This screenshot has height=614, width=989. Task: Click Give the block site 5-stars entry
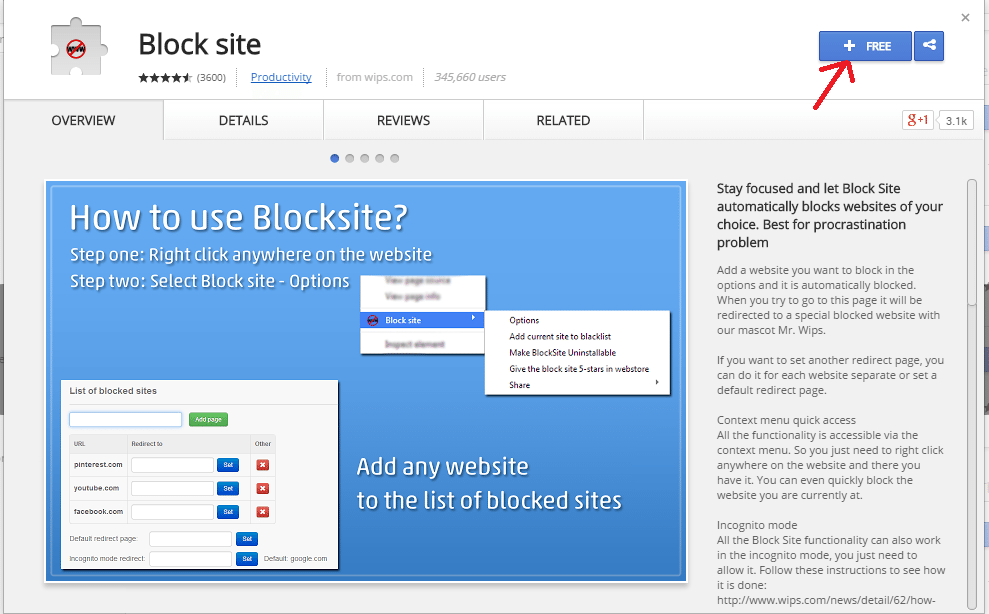click(579, 369)
